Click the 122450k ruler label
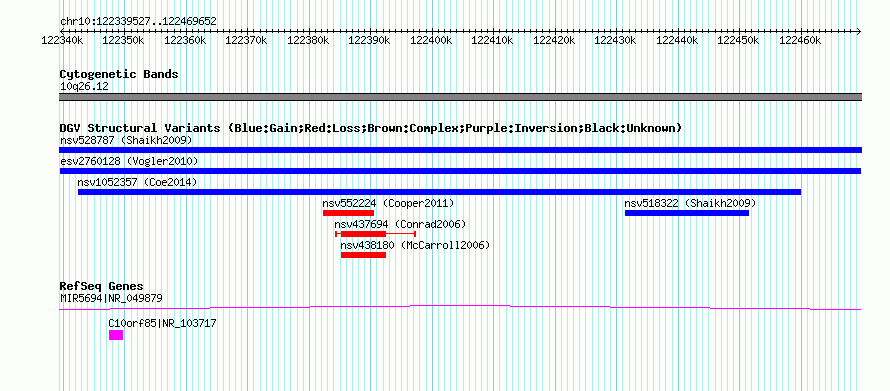 click(x=739, y=41)
